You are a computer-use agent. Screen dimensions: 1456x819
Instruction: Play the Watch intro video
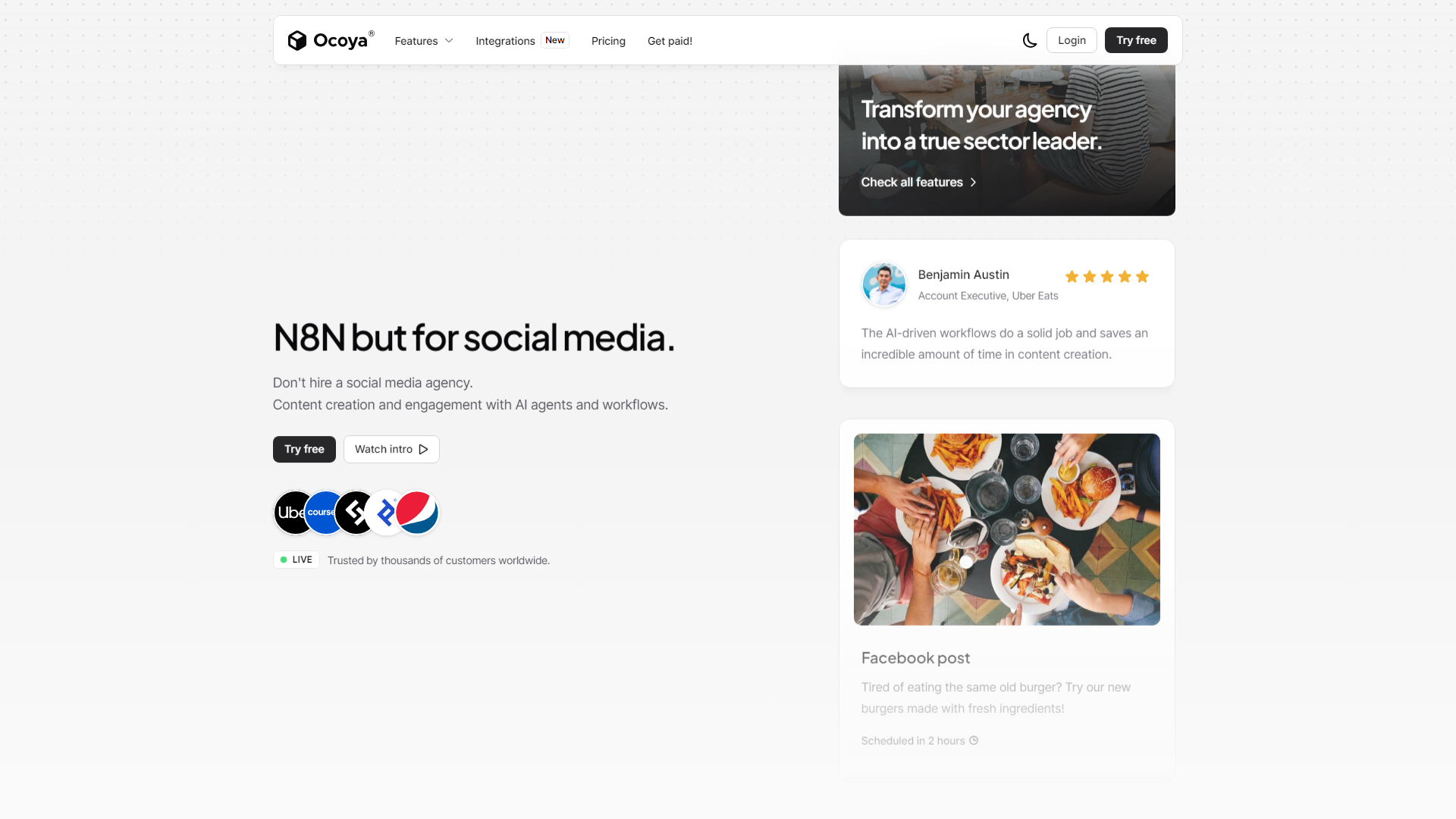click(x=391, y=449)
